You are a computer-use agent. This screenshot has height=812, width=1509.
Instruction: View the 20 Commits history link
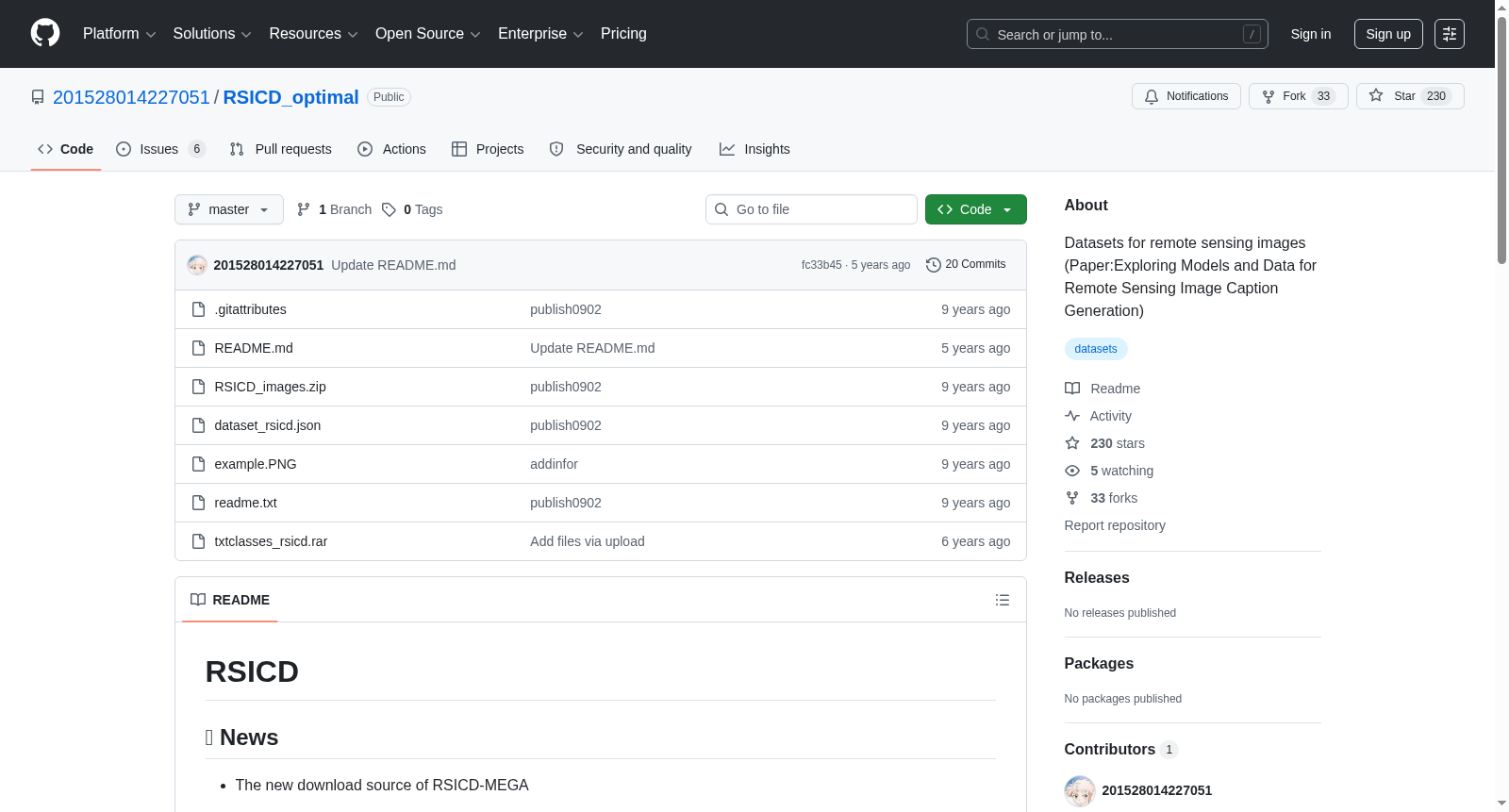tap(967, 265)
